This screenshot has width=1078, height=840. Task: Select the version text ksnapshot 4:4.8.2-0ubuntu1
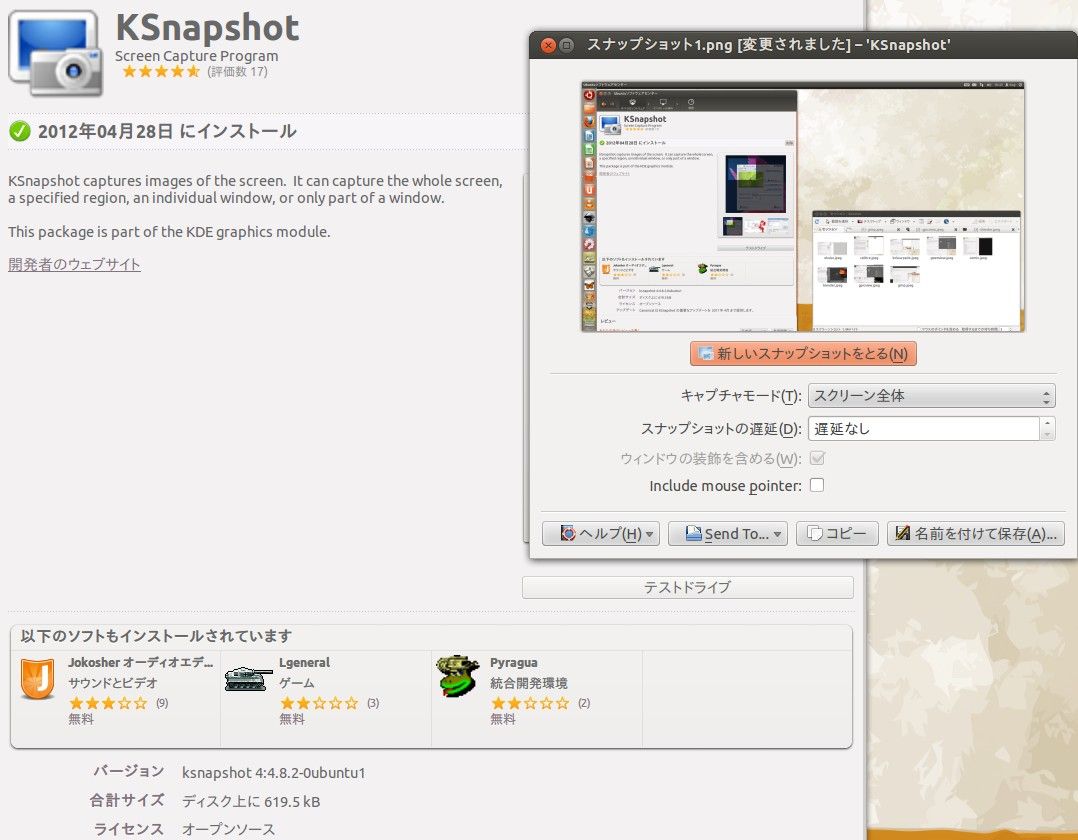tap(274, 773)
